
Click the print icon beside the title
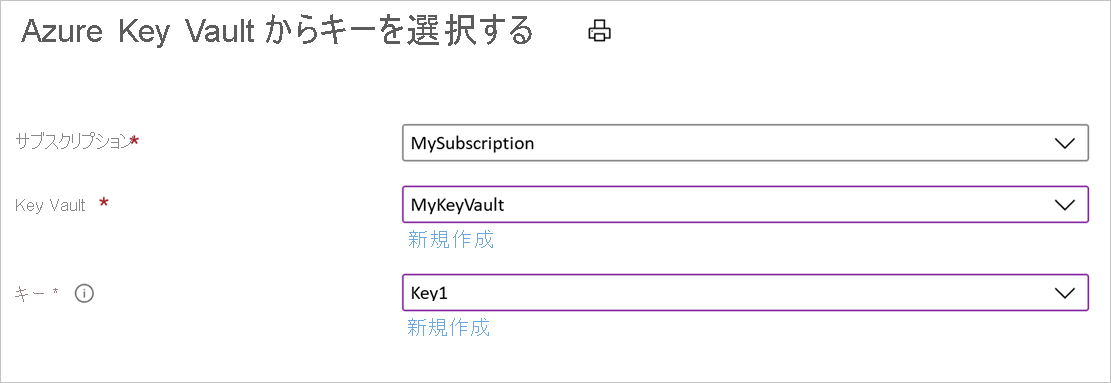[599, 32]
